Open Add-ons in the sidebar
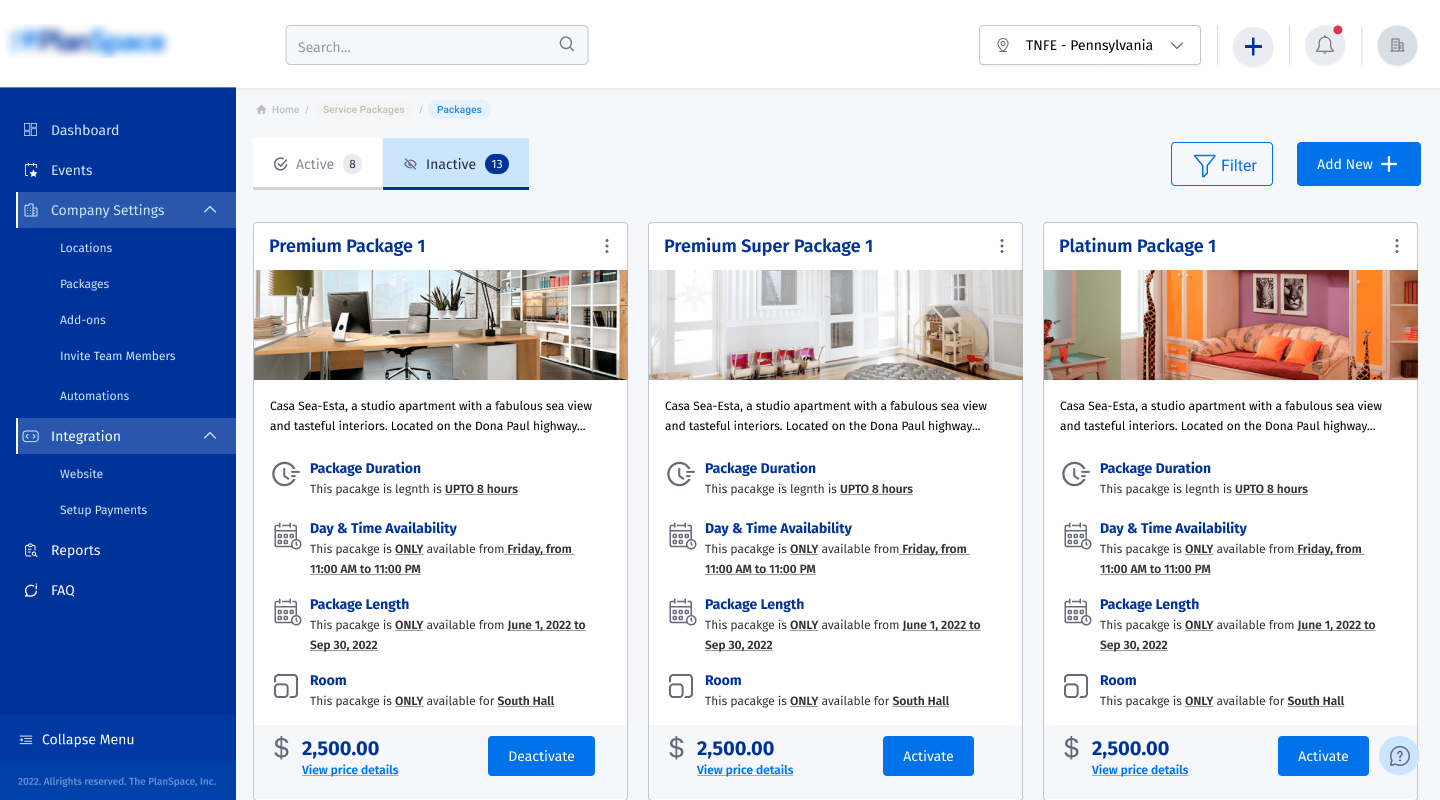This screenshot has height=800, width=1440. [x=83, y=320]
